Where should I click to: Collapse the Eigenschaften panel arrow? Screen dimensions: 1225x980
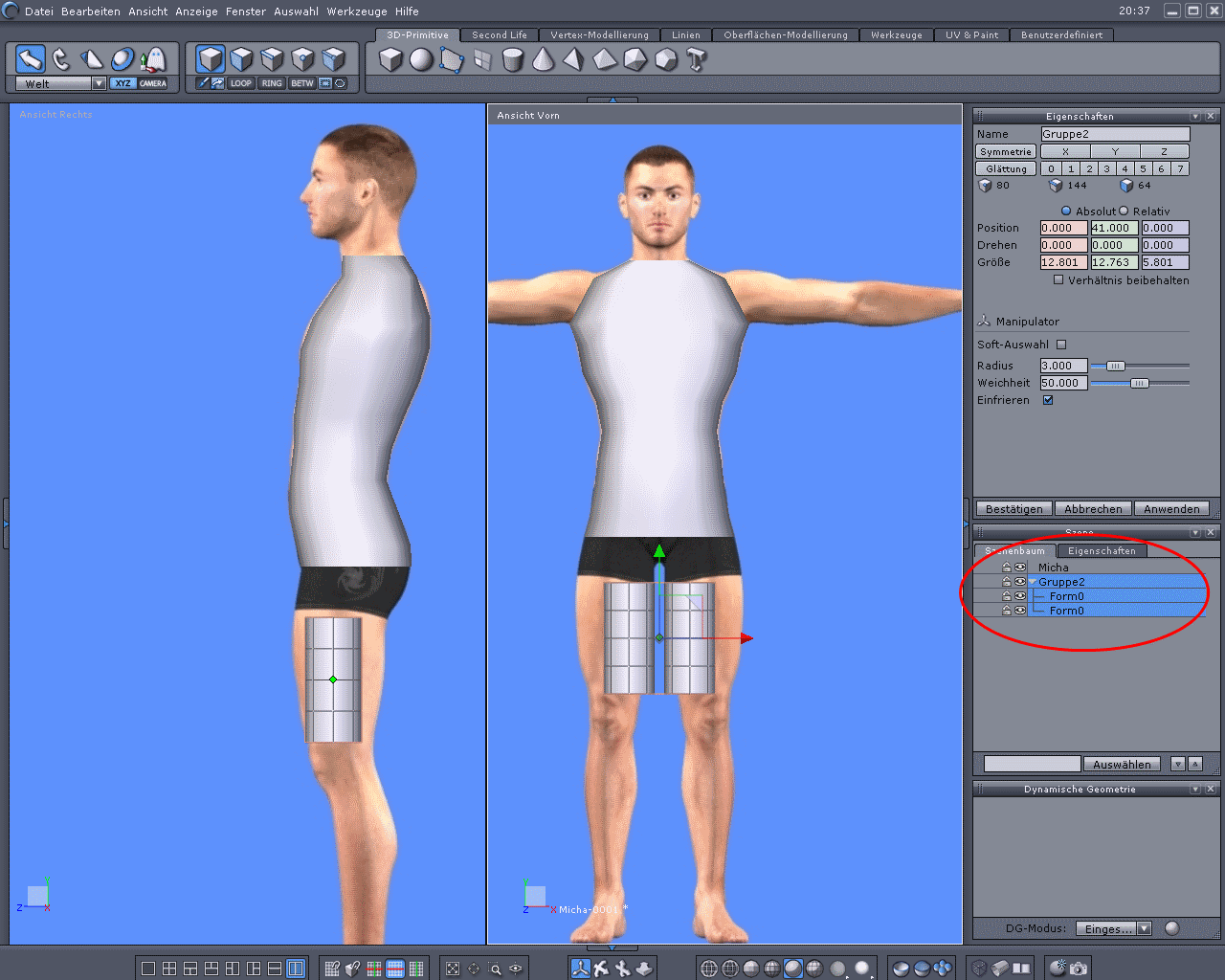1195,116
